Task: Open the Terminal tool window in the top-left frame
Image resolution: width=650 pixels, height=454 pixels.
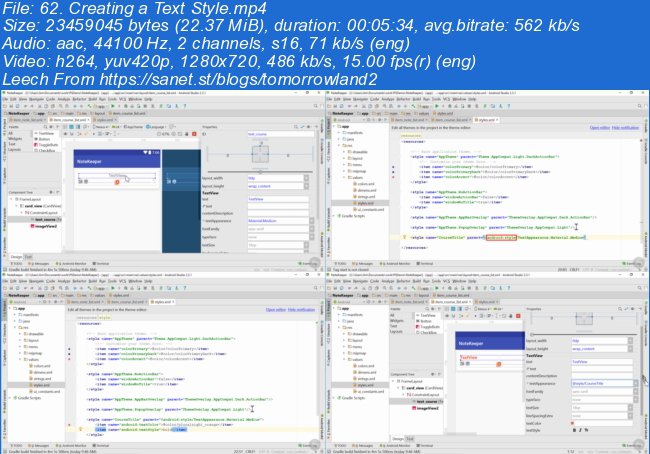Action: [x=101, y=264]
